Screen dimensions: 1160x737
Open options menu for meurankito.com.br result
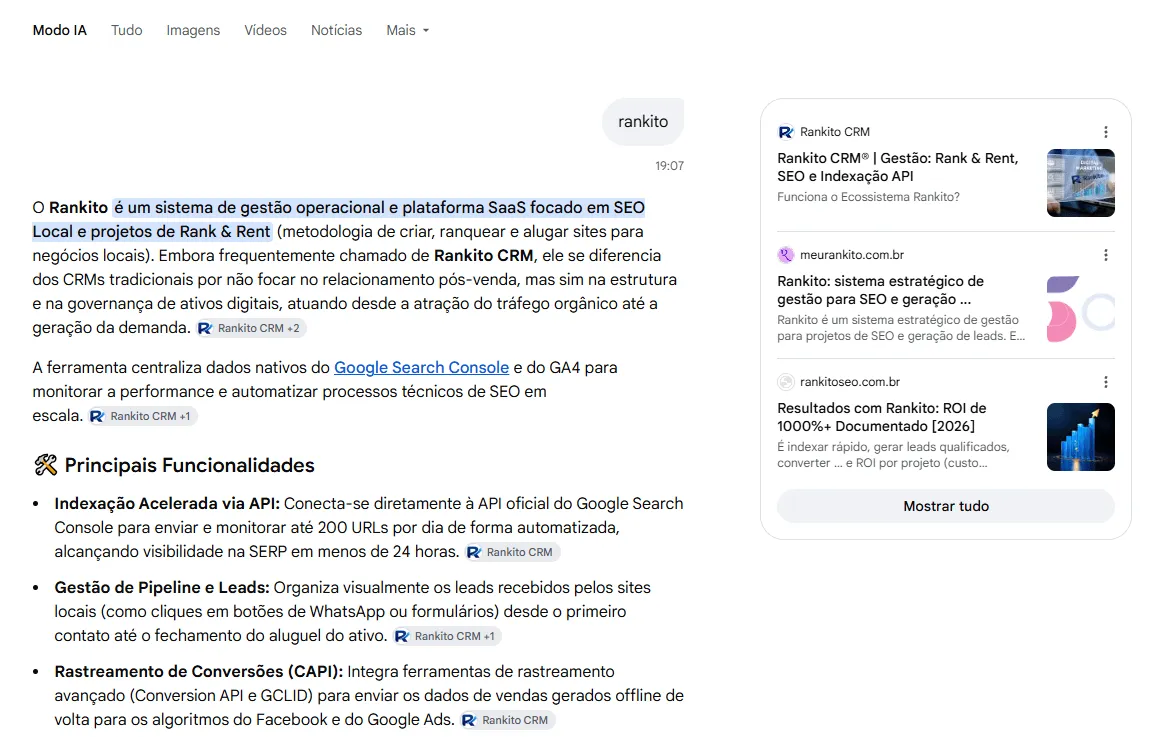click(x=1106, y=255)
